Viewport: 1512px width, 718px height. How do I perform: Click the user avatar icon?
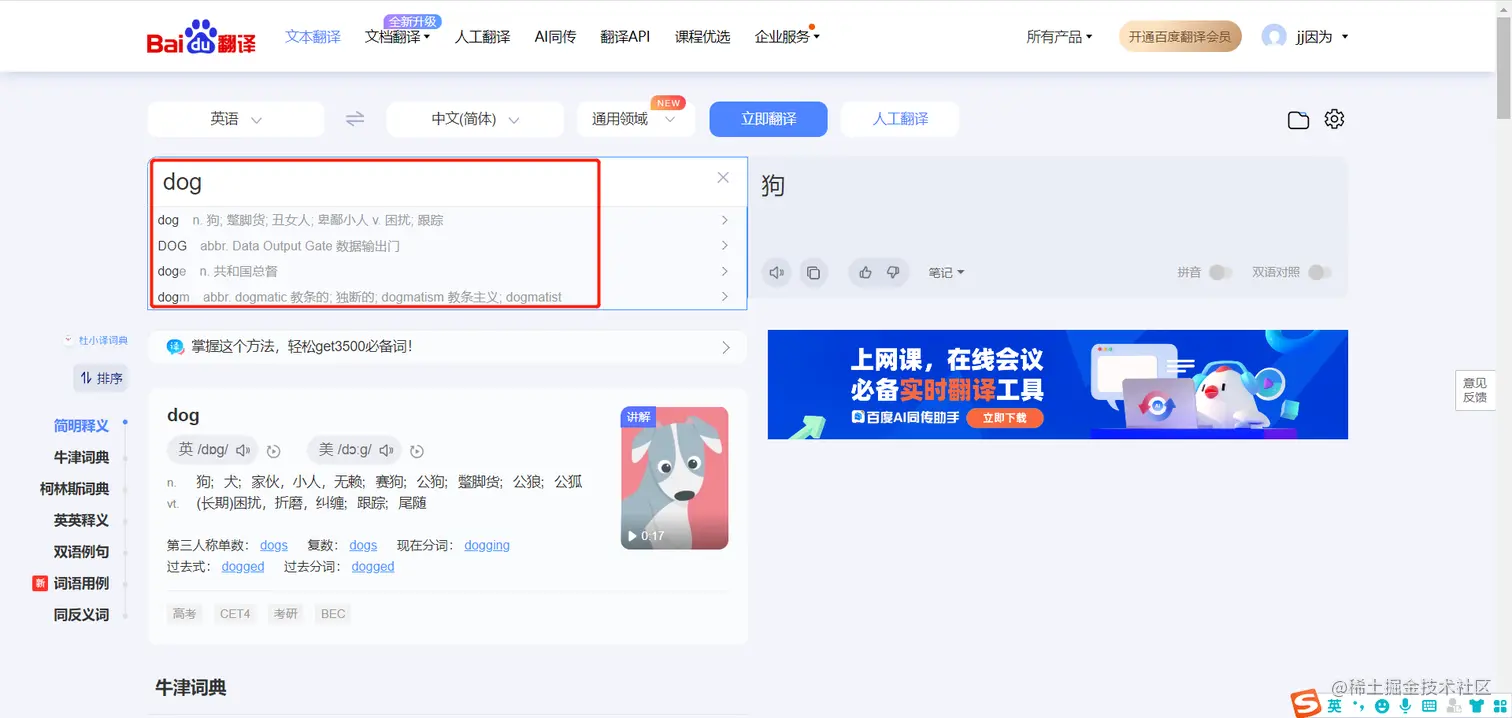(x=1274, y=37)
